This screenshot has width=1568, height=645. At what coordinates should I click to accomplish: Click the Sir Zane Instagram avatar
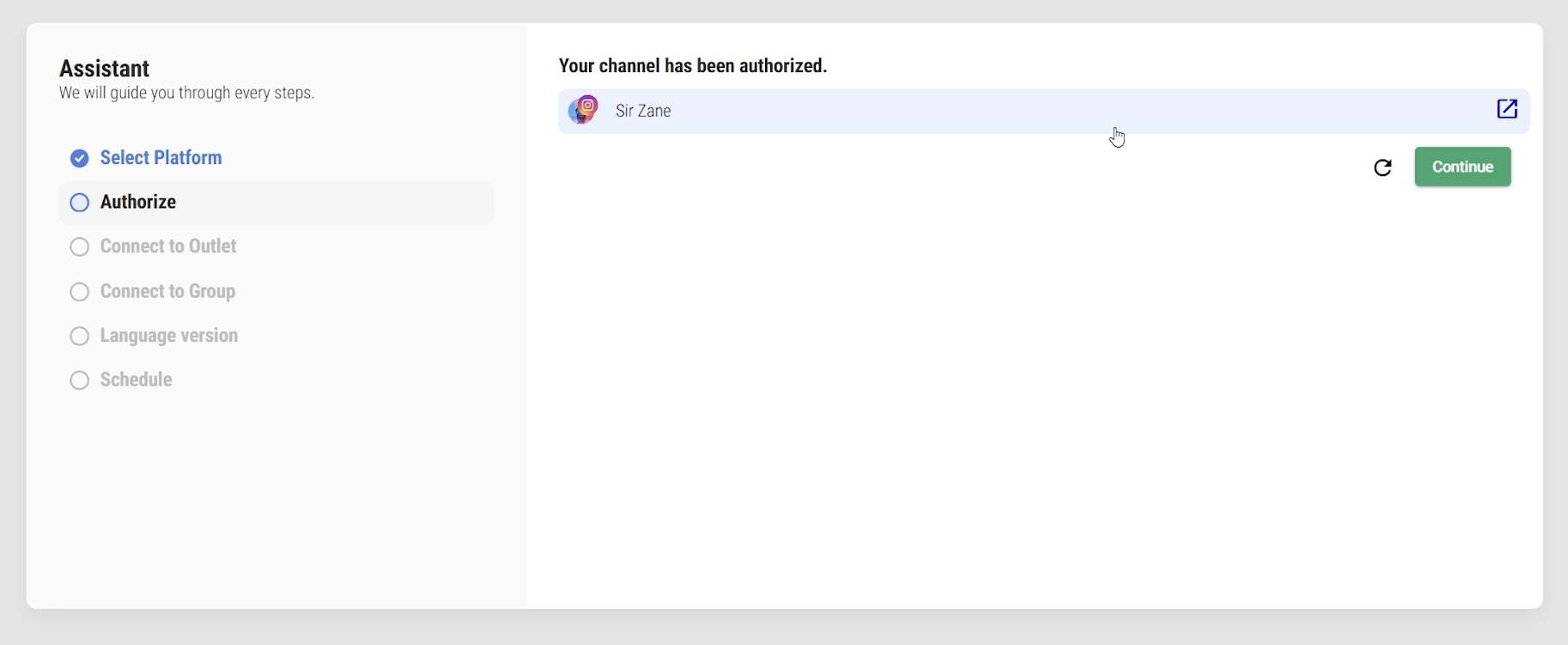(583, 110)
